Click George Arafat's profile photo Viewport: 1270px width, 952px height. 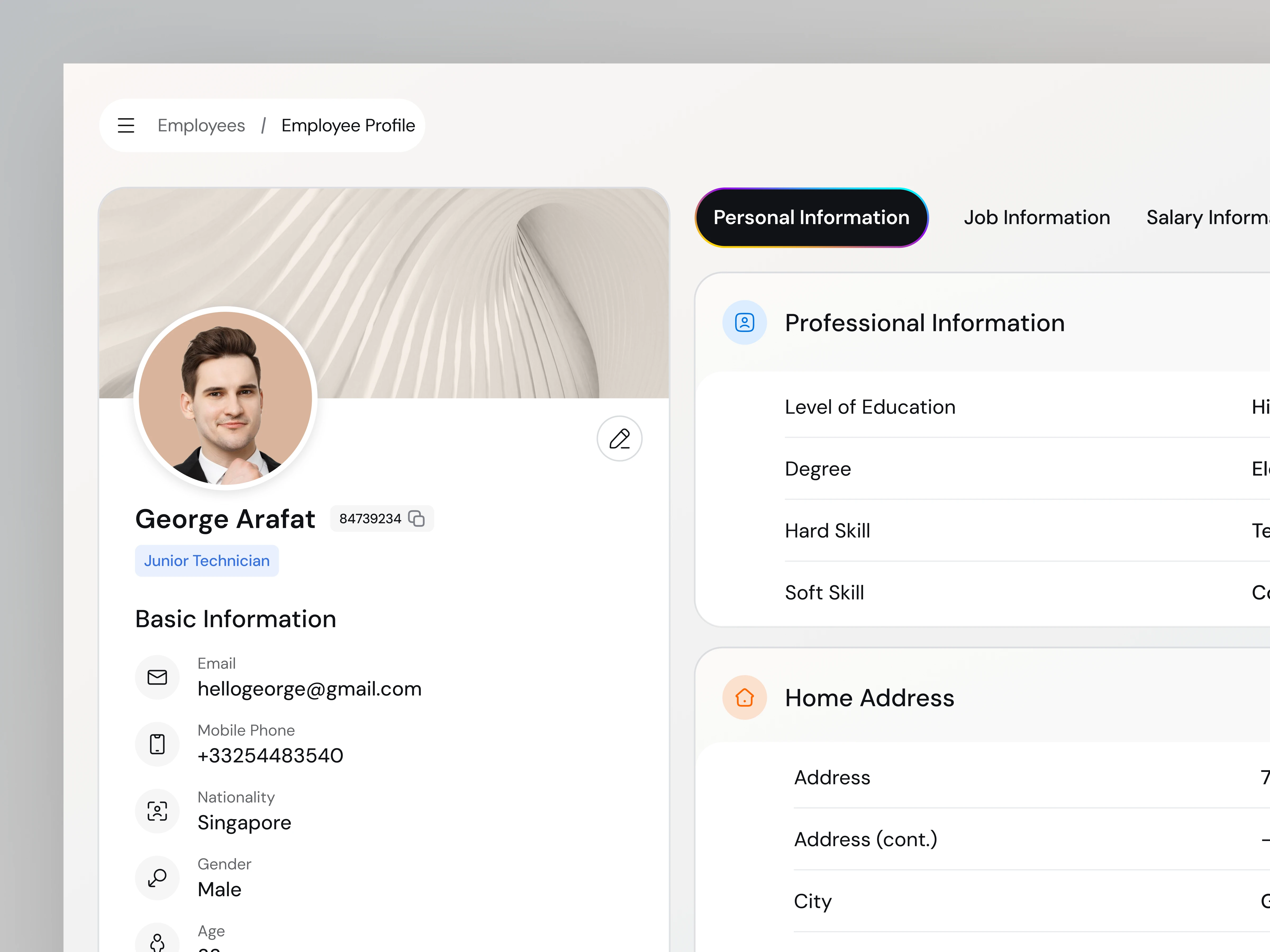tap(225, 398)
